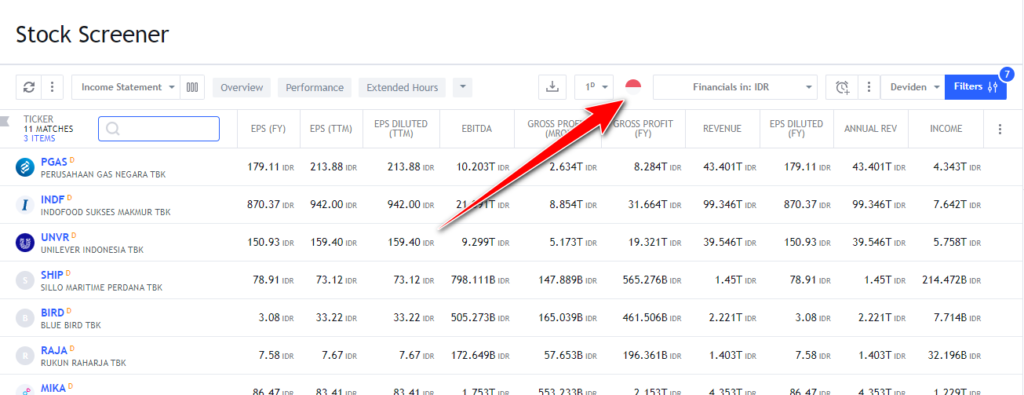Select the Extended Hours tab
The width and height of the screenshot is (1024, 395).
tap(402, 87)
